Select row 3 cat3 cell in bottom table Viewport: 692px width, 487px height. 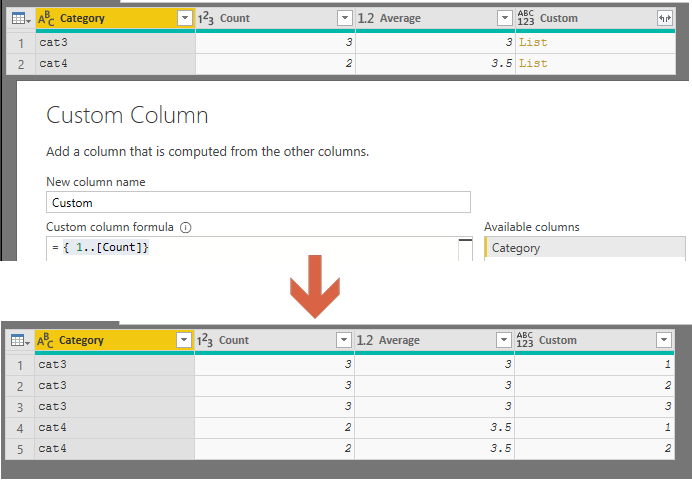(x=115, y=407)
